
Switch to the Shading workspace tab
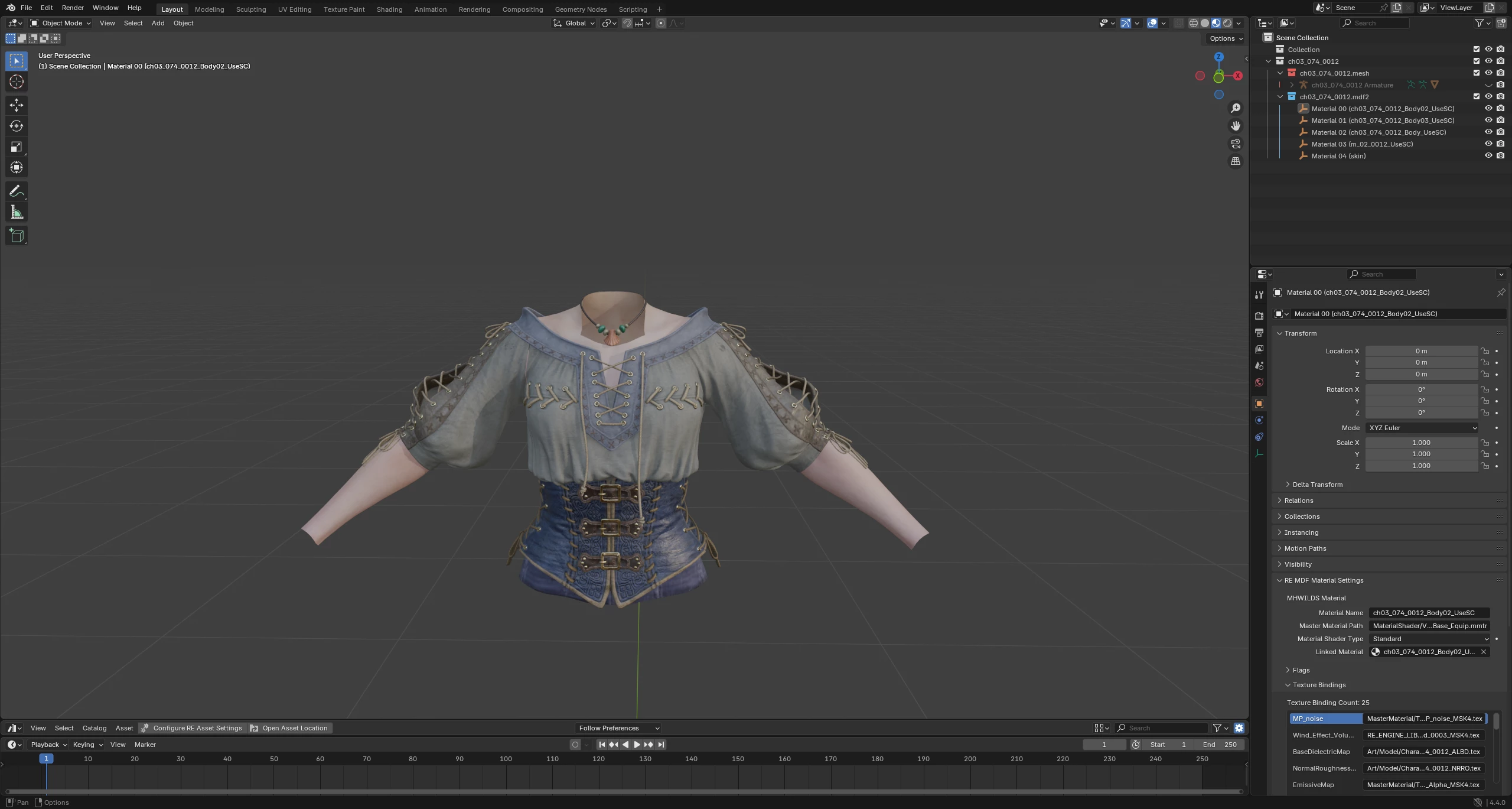point(389,9)
